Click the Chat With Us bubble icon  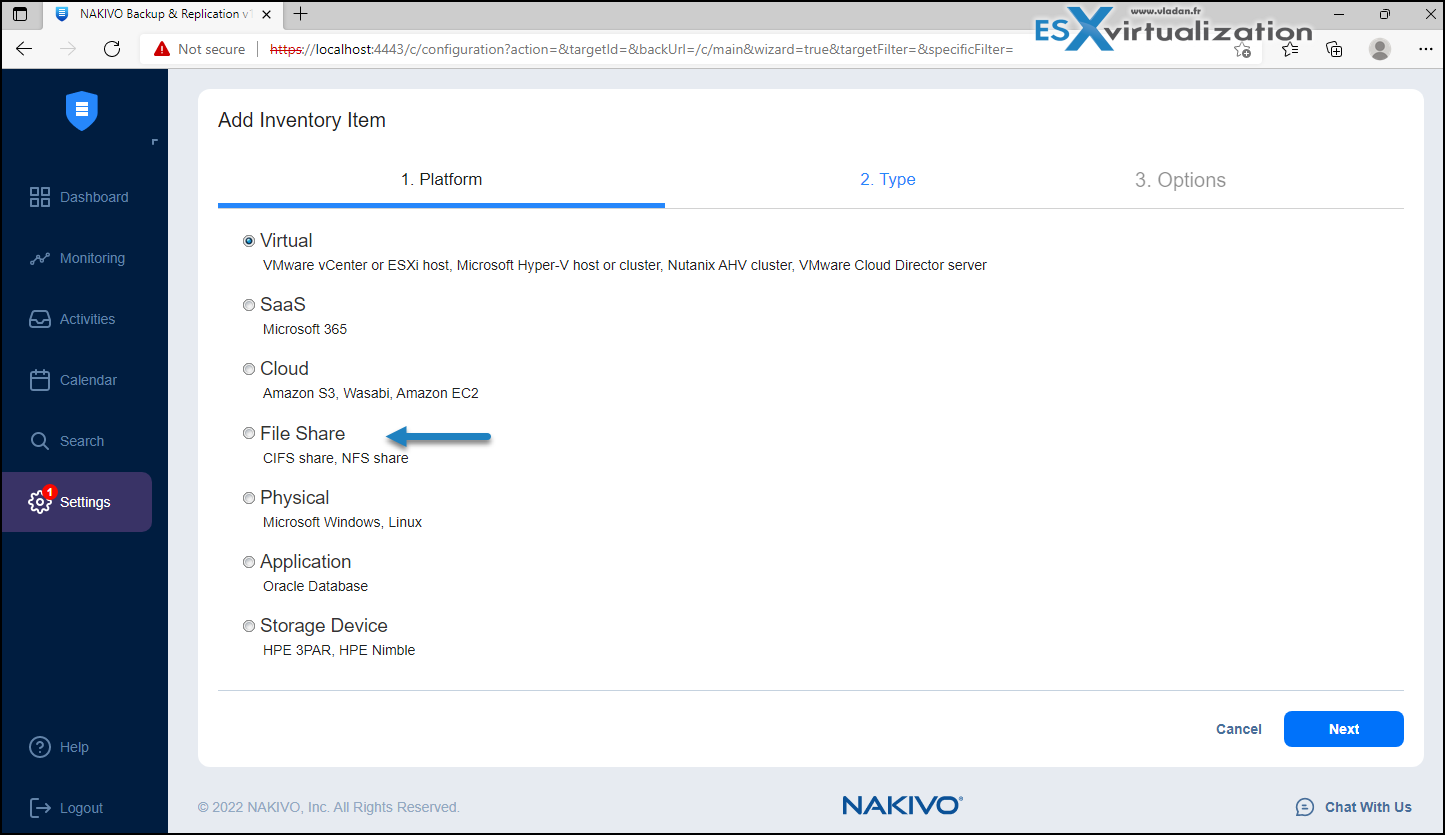[x=1304, y=807]
